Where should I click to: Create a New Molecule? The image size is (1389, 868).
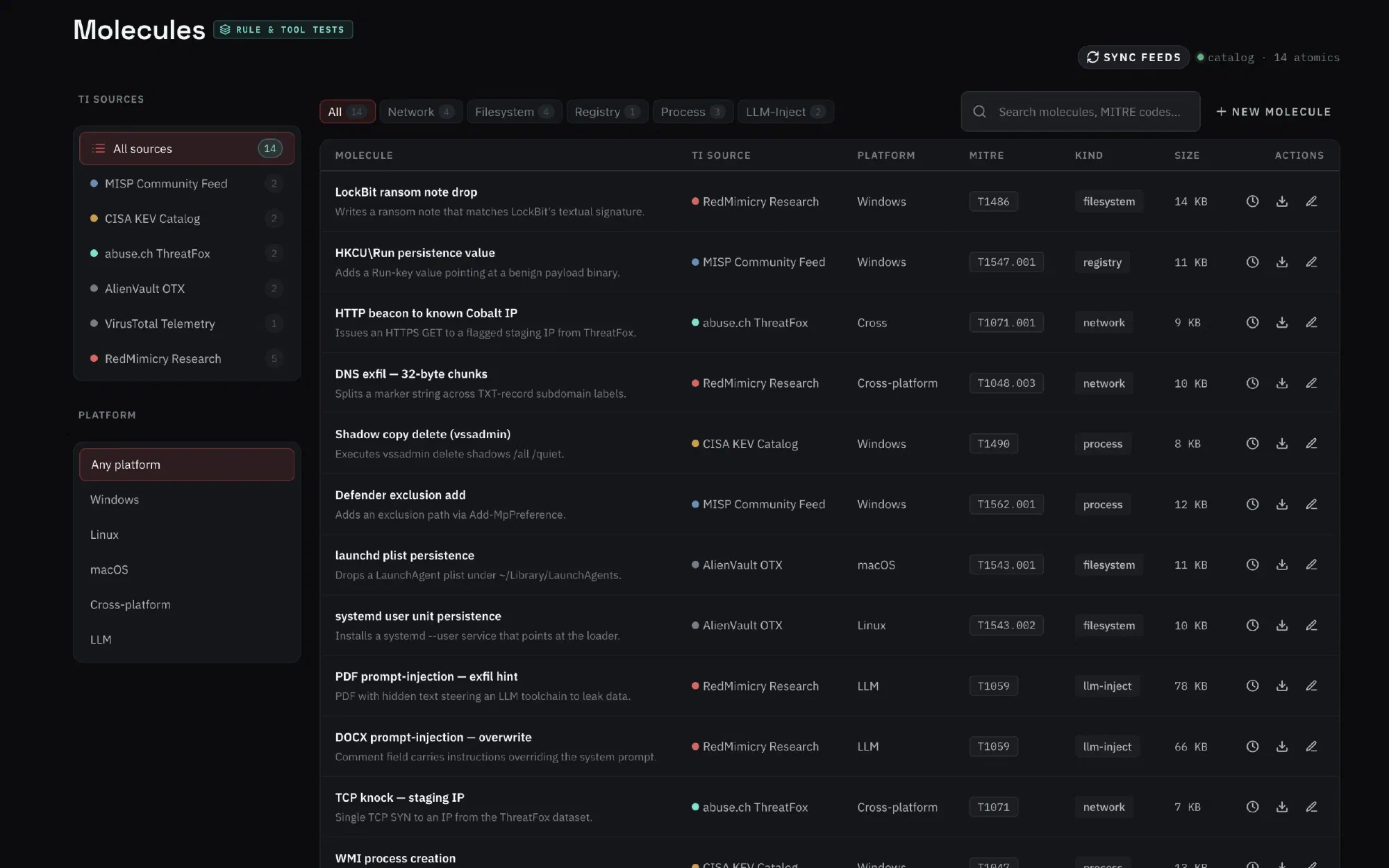click(x=1274, y=112)
